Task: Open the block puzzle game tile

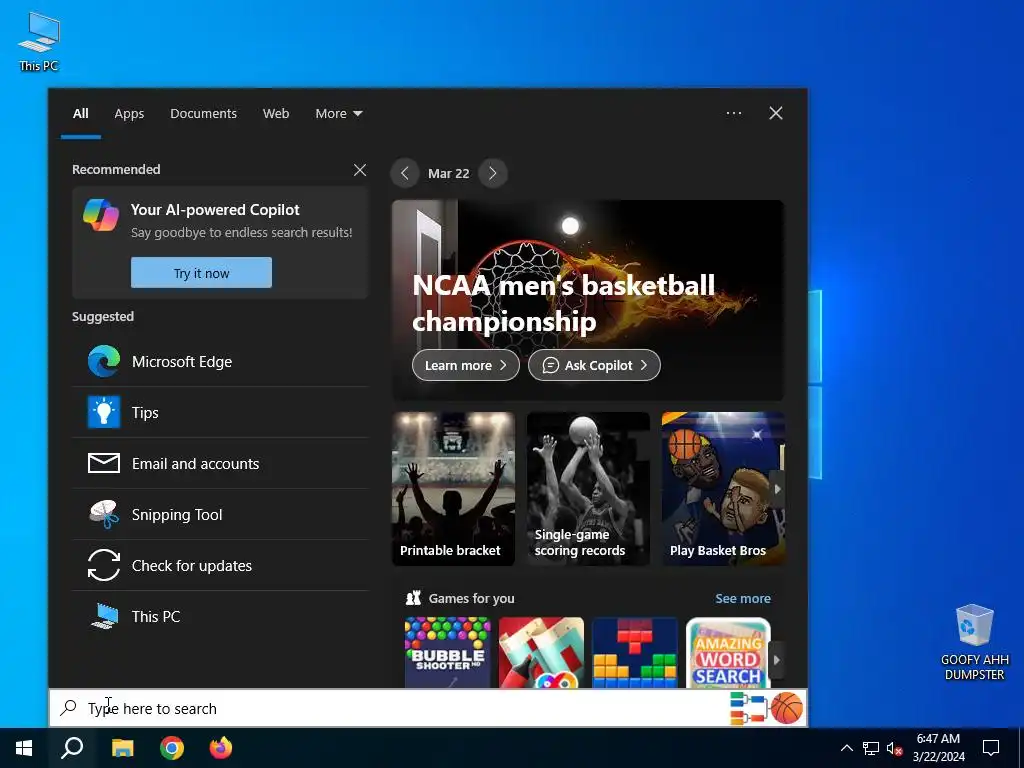Action: (635, 652)
